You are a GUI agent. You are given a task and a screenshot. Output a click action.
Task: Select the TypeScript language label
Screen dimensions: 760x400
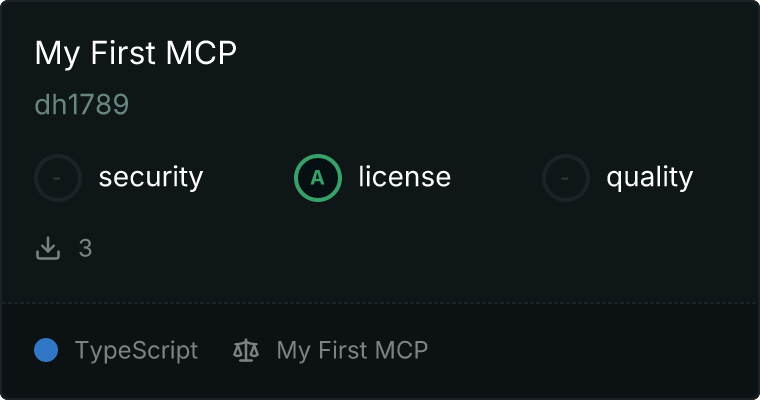(x=136, y=351)
